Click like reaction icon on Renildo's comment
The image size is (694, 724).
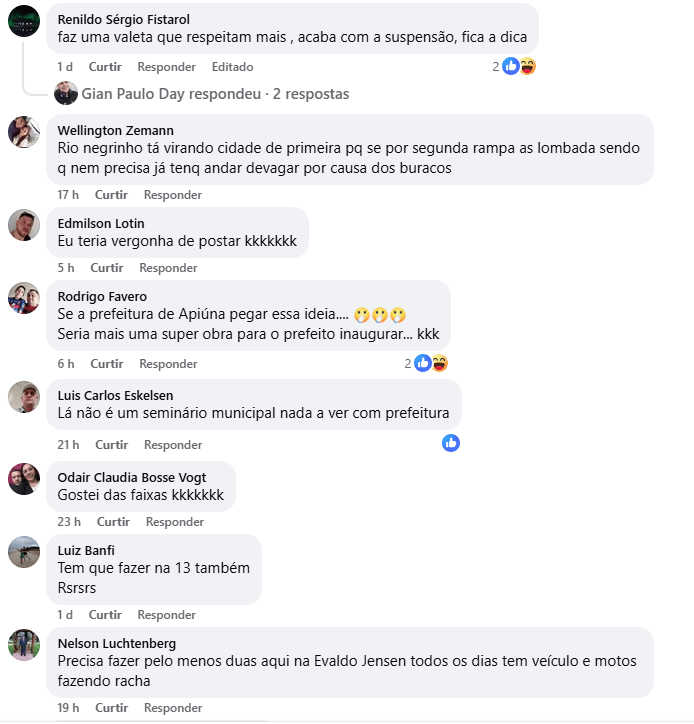511,66
